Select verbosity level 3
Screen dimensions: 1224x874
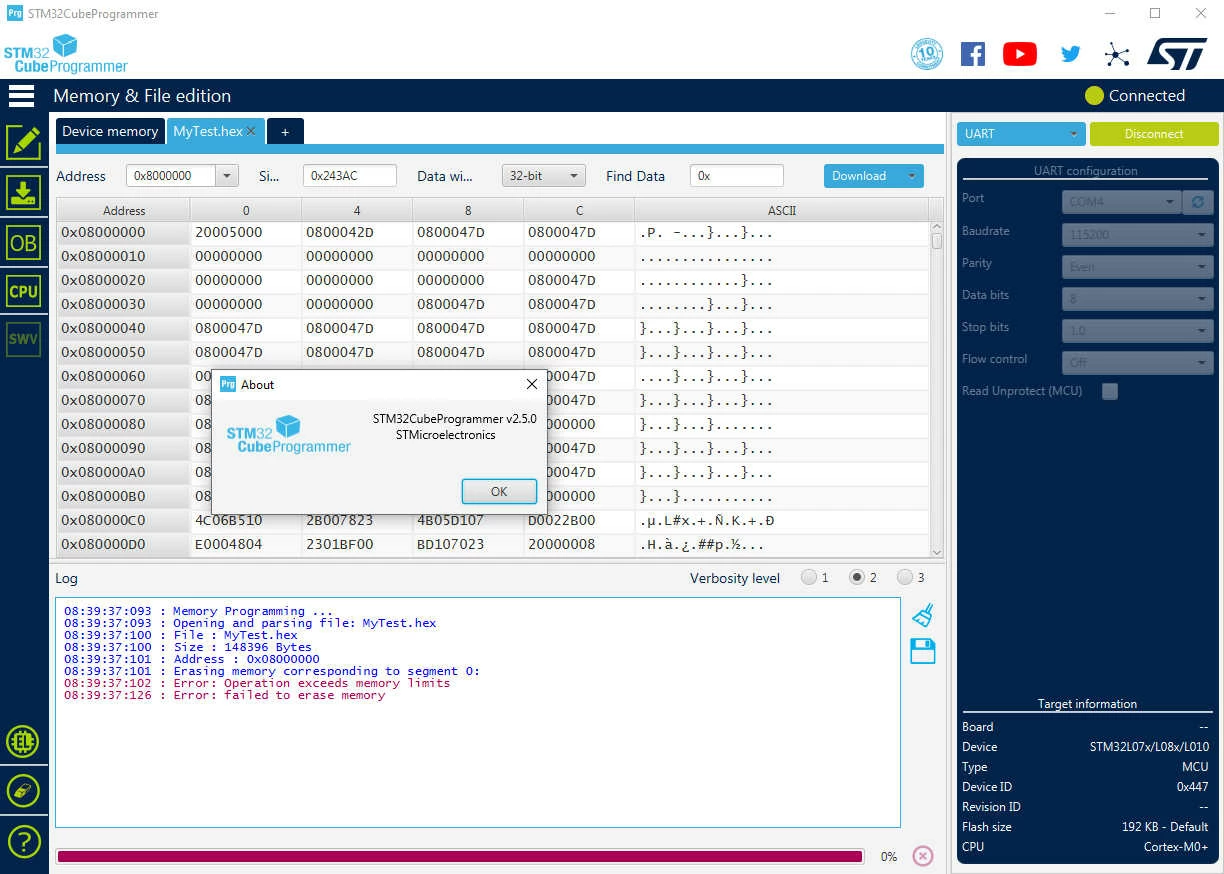[x=905, y=578]
